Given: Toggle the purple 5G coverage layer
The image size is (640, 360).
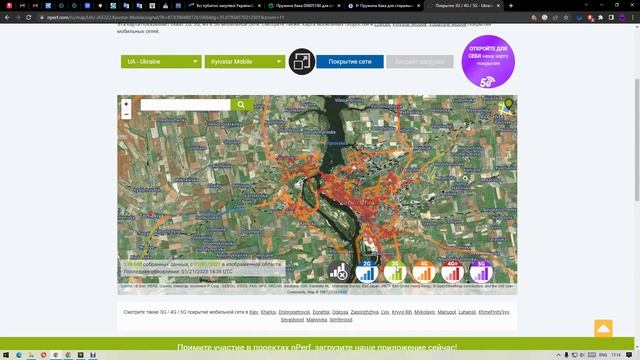Looking at the screenshot, I should pyautogui.click(x=481, y=272).
